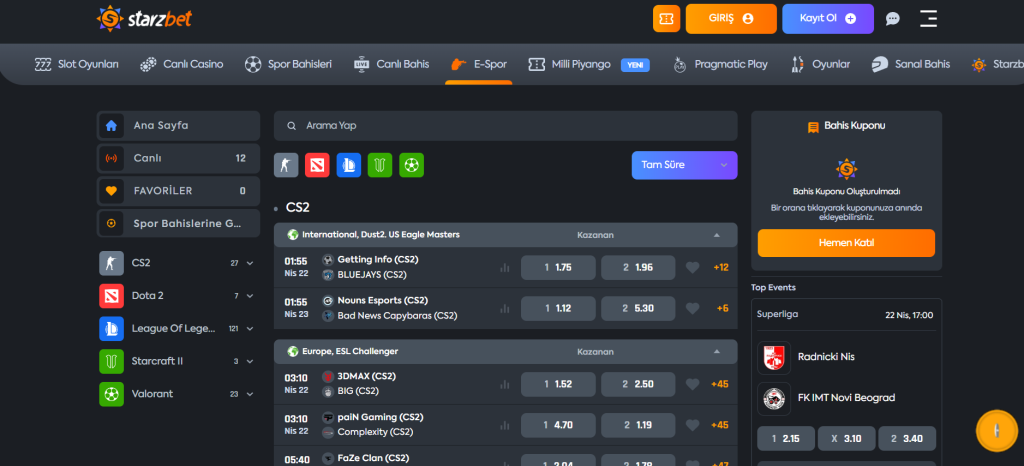This screenshot has width=1024, height=466.
Task: Click the live broadcast icon beside Canlı
Action: (x=111, y=158)
